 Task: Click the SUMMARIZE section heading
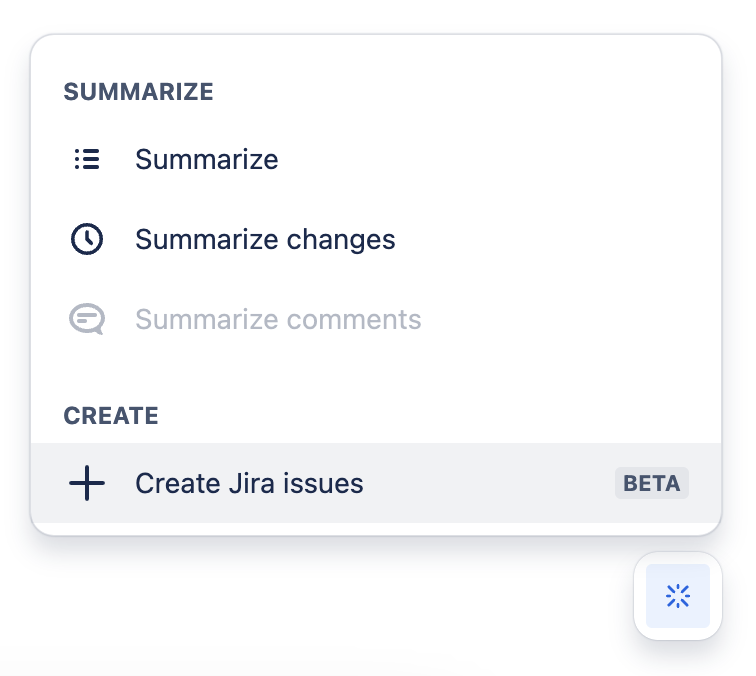tap(138, 93)
